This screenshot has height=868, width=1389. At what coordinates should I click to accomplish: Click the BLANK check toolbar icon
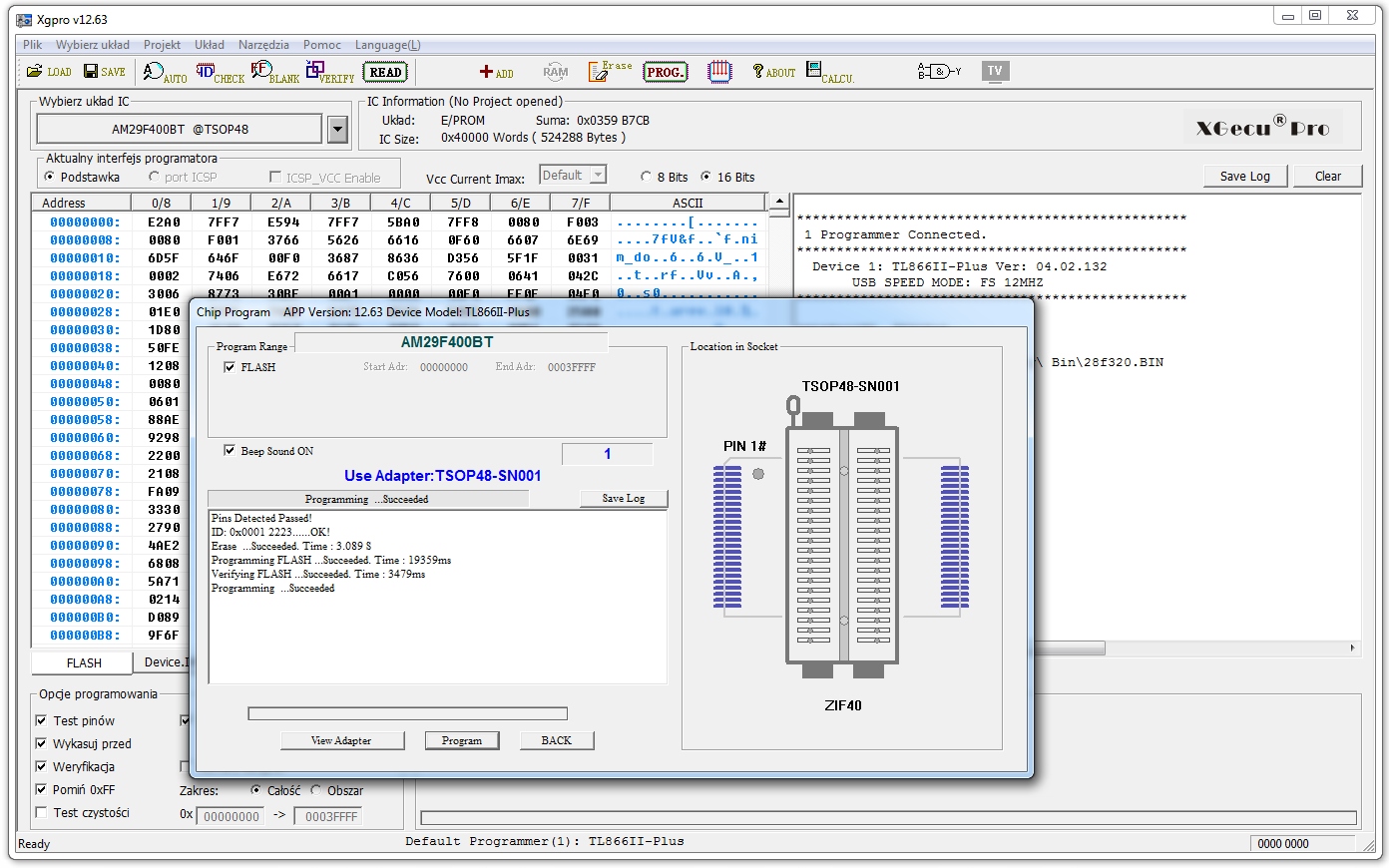(x=275, y=72)
